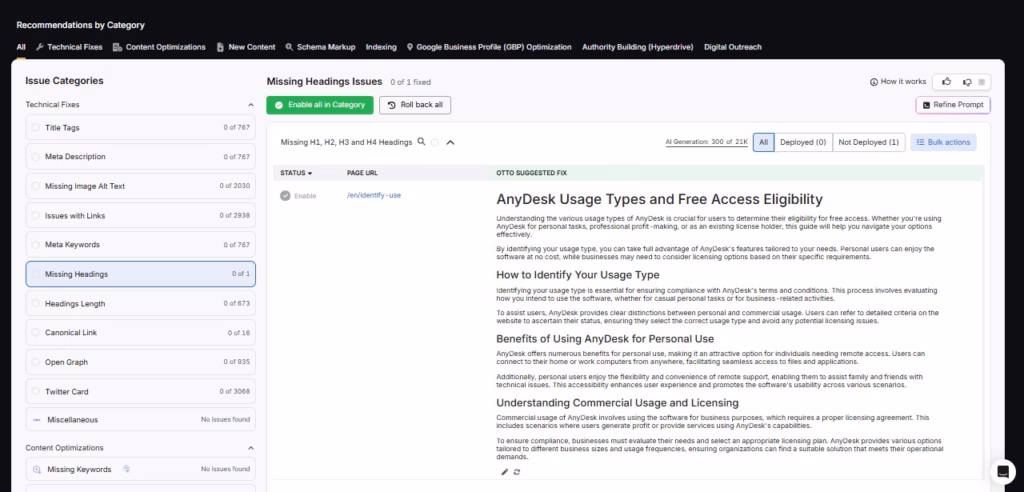Click the thumbs up feedback icon
This screenshot has height=492, width=1024.
947,81
